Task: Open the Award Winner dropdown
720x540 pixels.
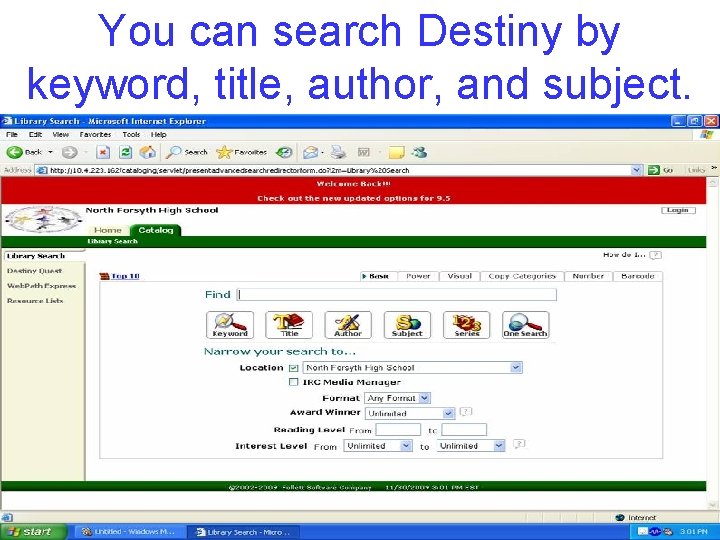Action: coord(410,413)
